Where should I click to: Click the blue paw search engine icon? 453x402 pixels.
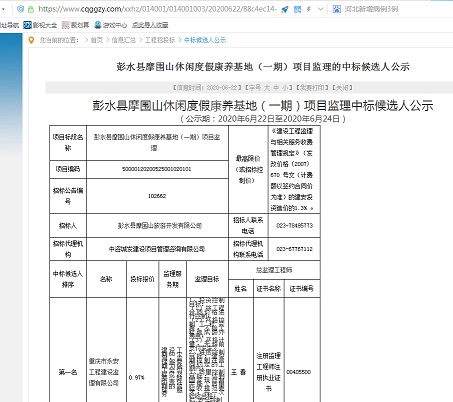click(x=337, y=9)
